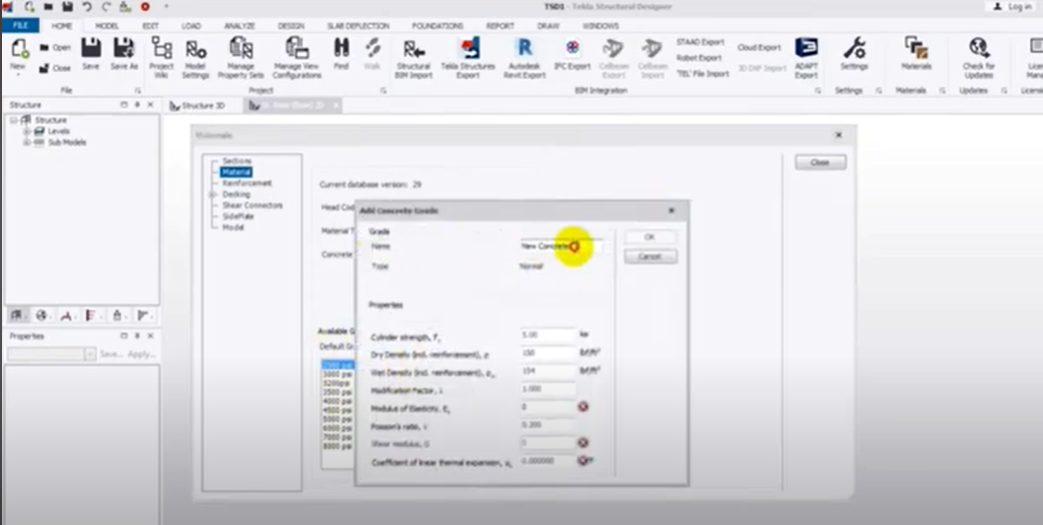This screenshot has width=1043, height=525.
Task: Click the grade Name input field
Action: click(561, 246)
